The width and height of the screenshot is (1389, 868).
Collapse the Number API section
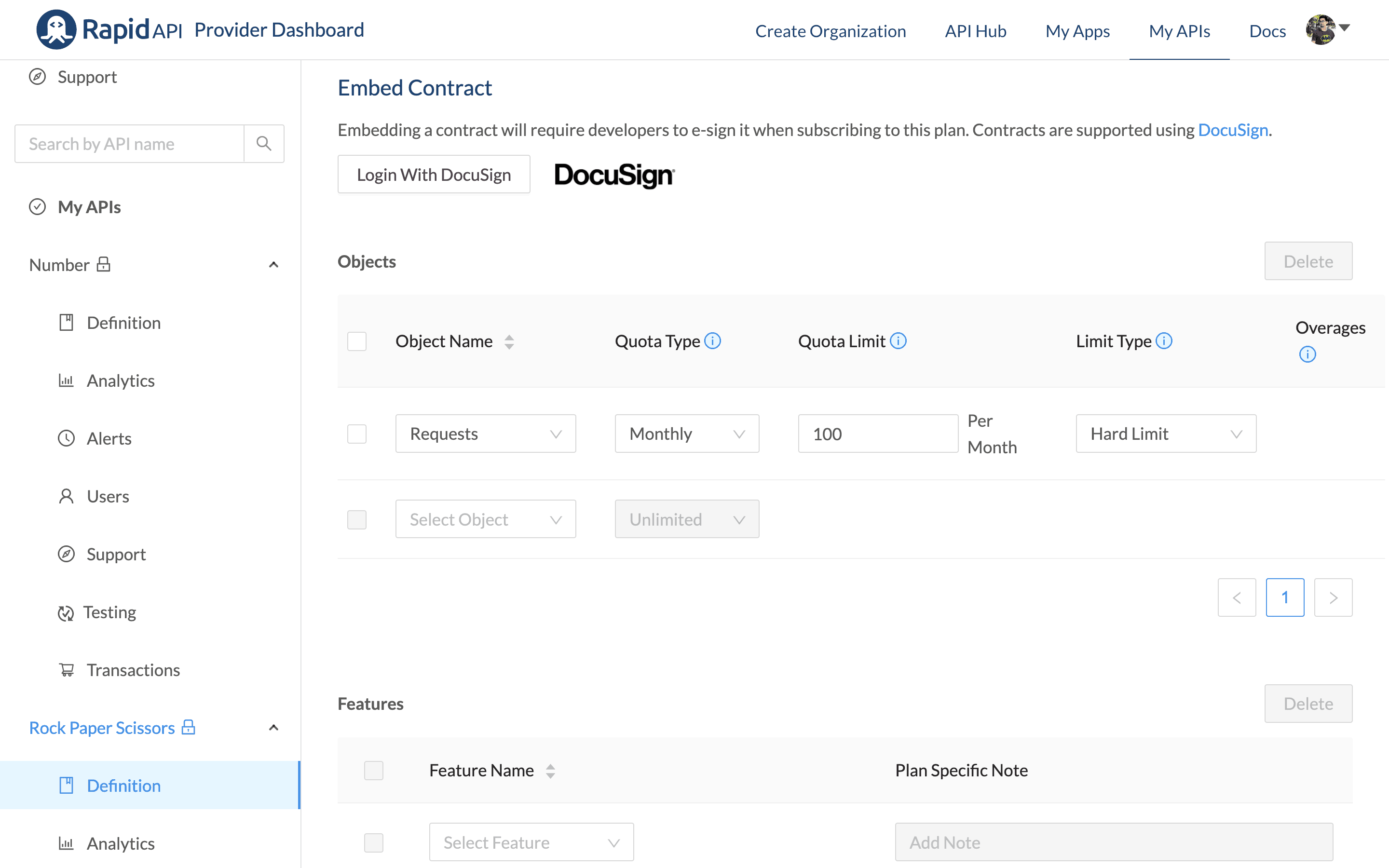(274, 265)
